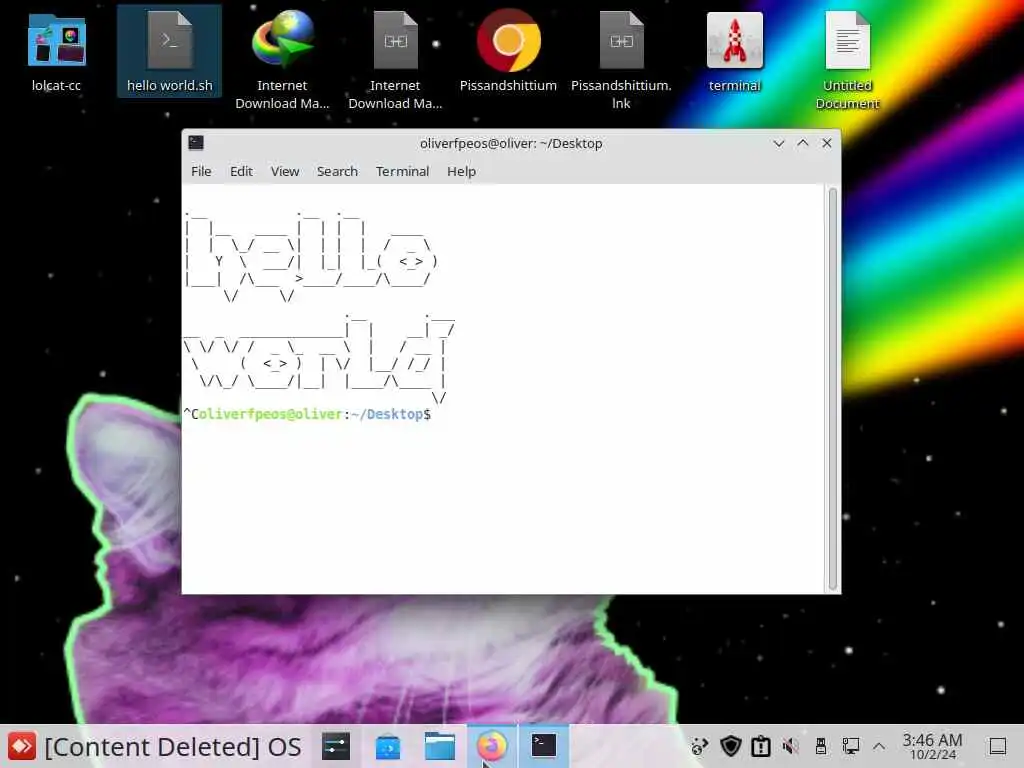Viewport: 1024px width, 768px height.
Task: Minimize the terminal window
Action: (778, 143)
